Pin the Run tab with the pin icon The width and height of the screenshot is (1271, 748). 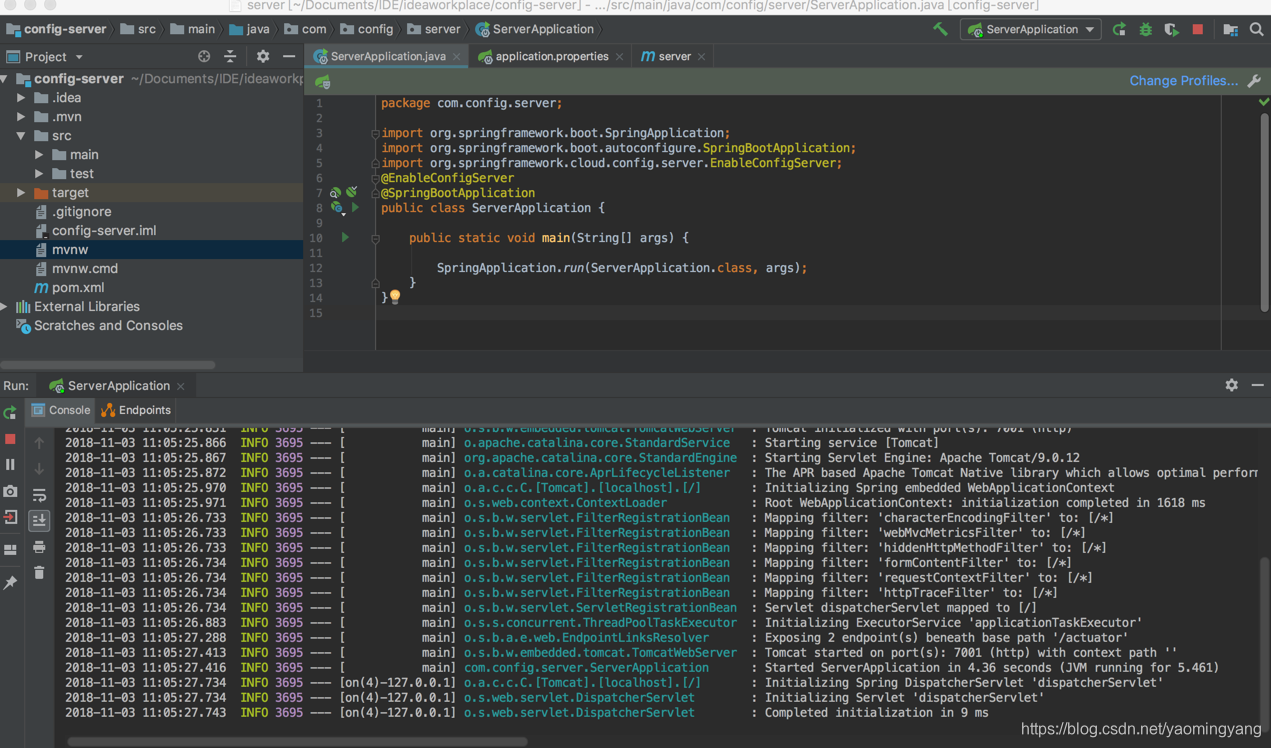[x=10, y=582]
